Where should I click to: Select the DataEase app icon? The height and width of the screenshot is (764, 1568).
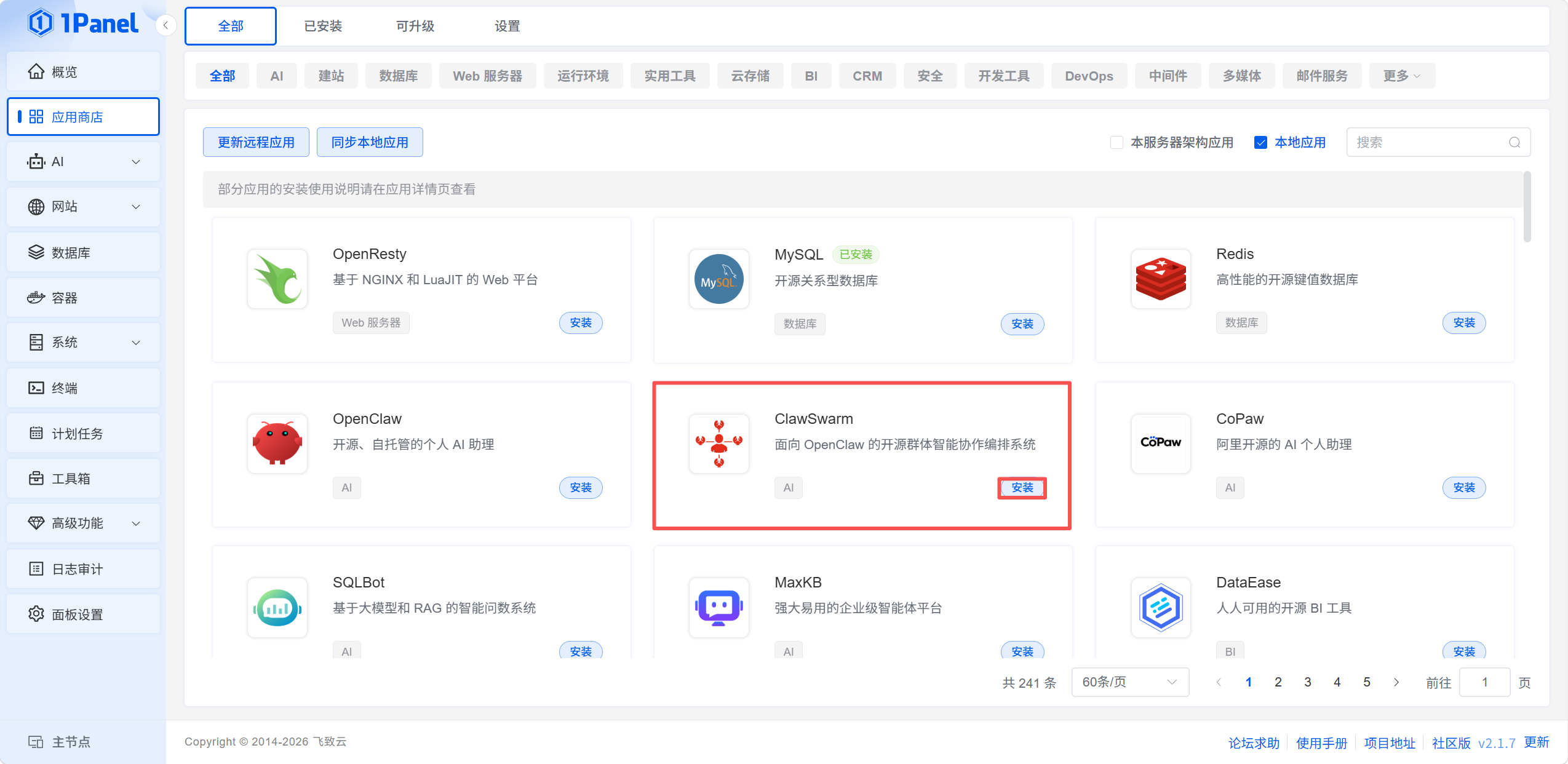(x=1160, y=607)
